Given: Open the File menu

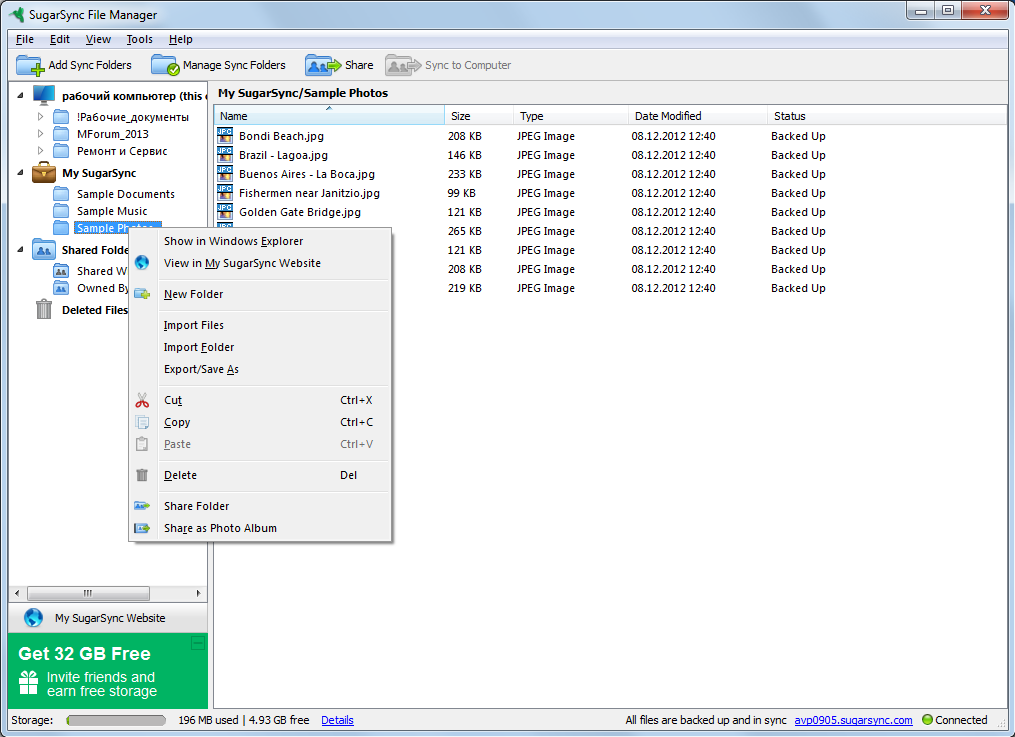Looking at the screenshot, I should pos(25,39).
